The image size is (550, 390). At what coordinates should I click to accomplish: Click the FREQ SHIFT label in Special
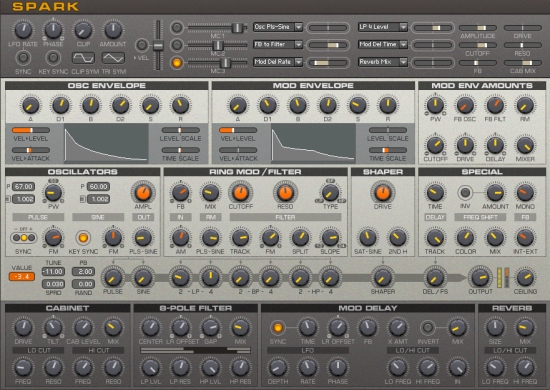click(x=480, y=217)
